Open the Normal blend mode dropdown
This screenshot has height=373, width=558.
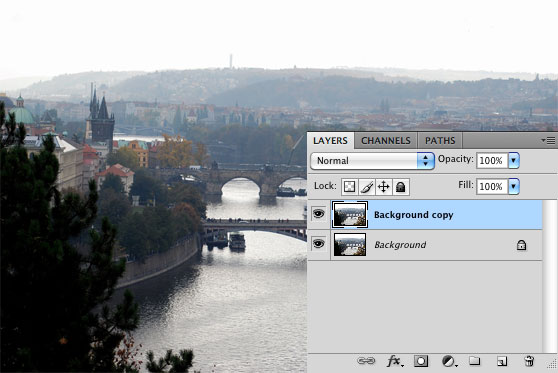click(x=372, y=161)
